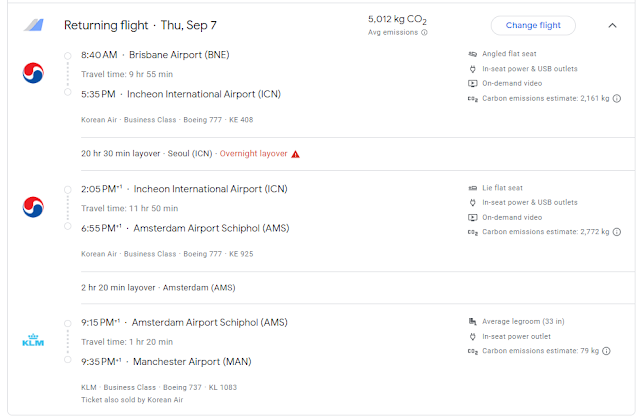Open info for 2,161 kg emissions estimate
Viewport: 640px width, 420px height.
point(616,99)
